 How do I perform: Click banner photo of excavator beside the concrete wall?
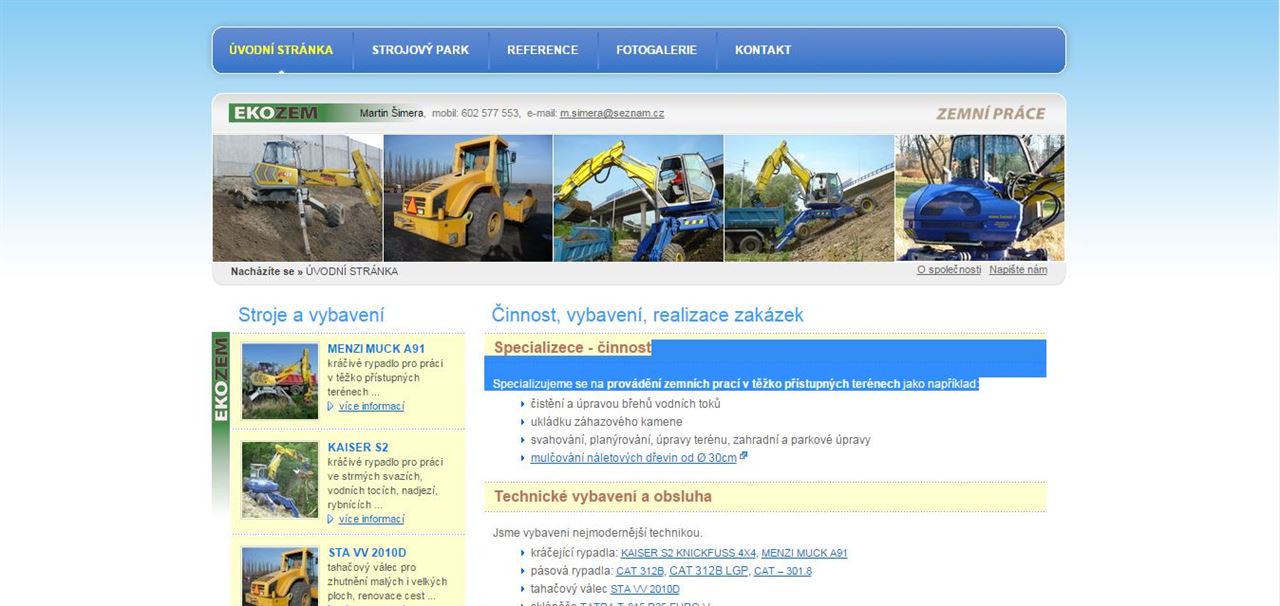[298, 198]
